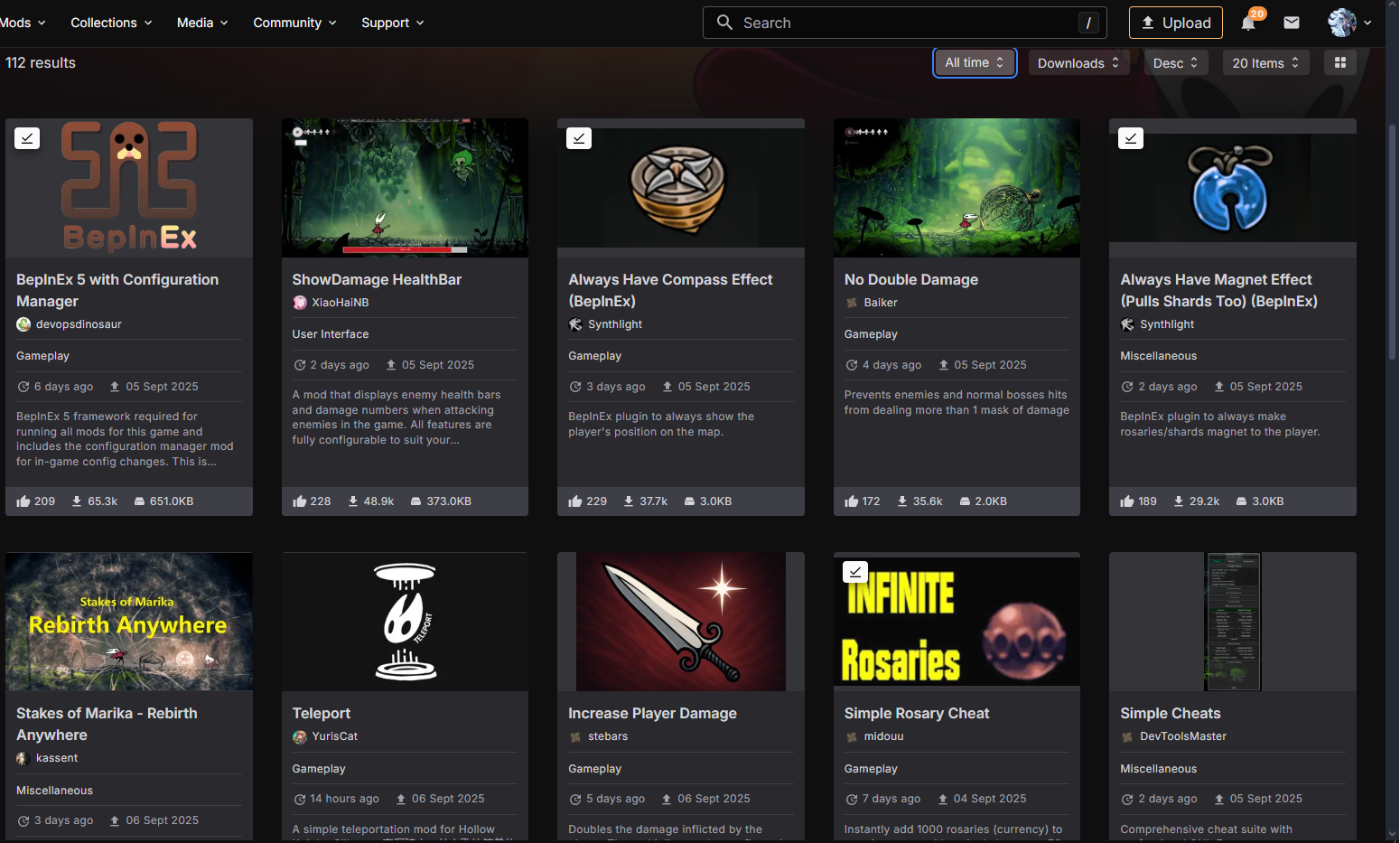Click Baiker author avatar

pos(852,303)
